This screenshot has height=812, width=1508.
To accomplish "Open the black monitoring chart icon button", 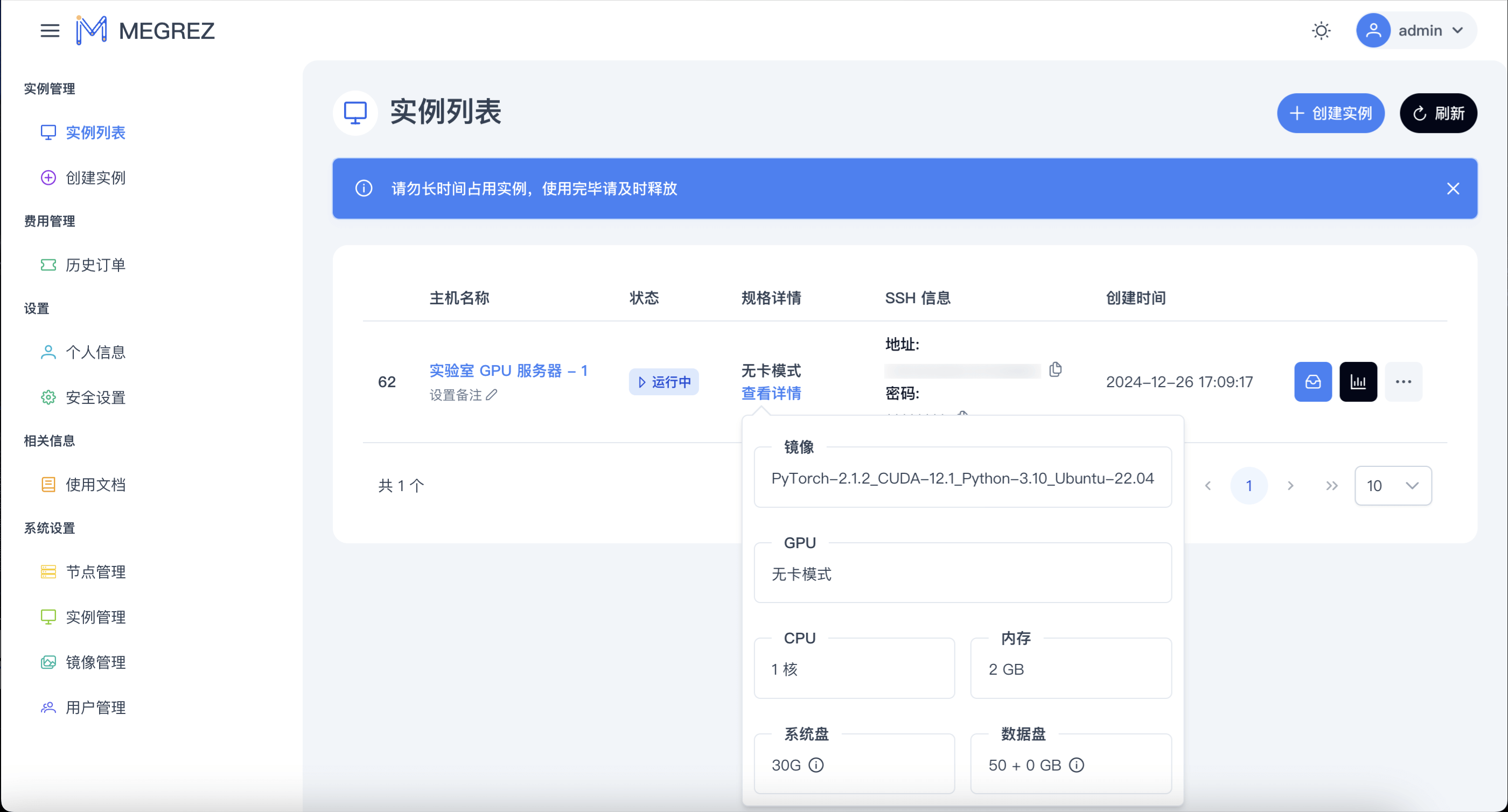I will 1358,382.
